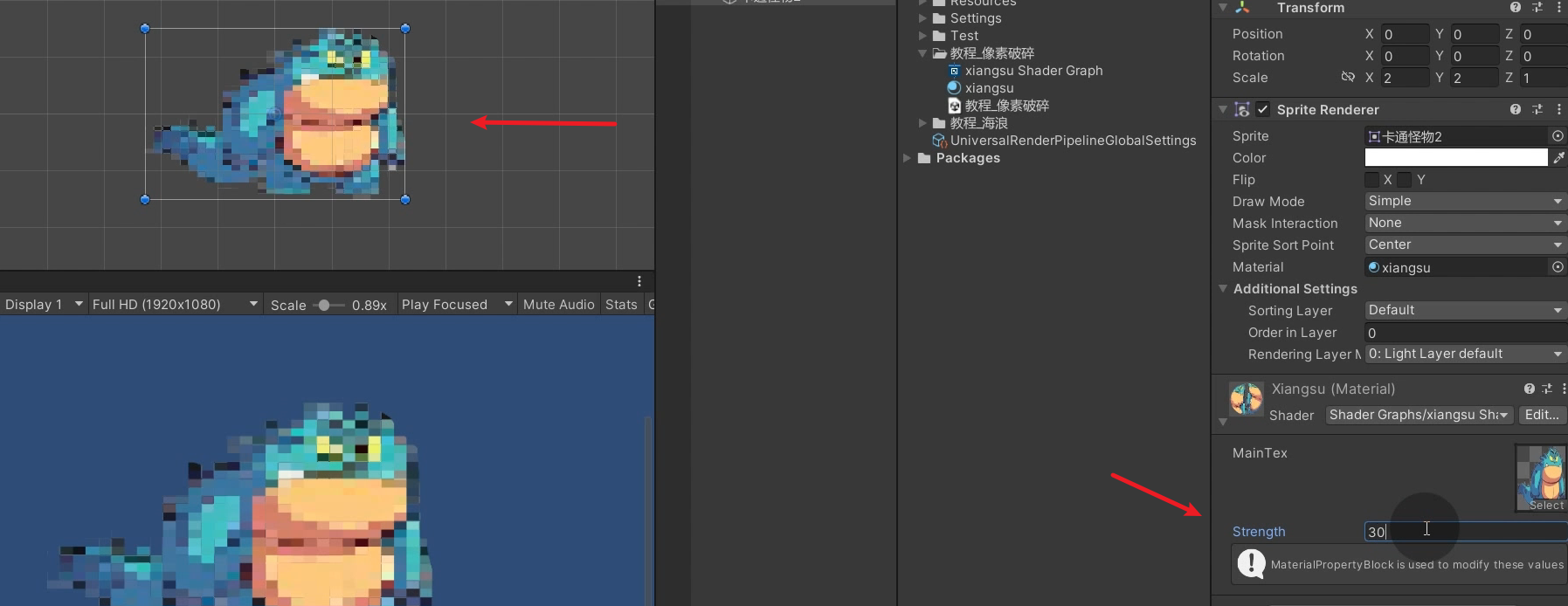Click the Sprite Renderer component icon
Screen dimensions: 1568x606
point(1242,109)
